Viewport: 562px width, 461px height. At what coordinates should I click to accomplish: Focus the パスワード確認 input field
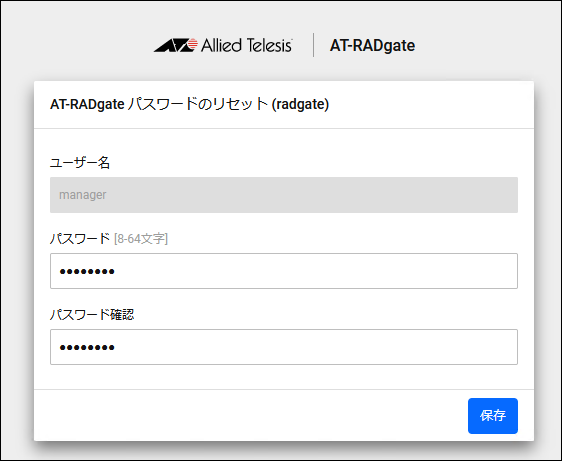coord(284,347)
